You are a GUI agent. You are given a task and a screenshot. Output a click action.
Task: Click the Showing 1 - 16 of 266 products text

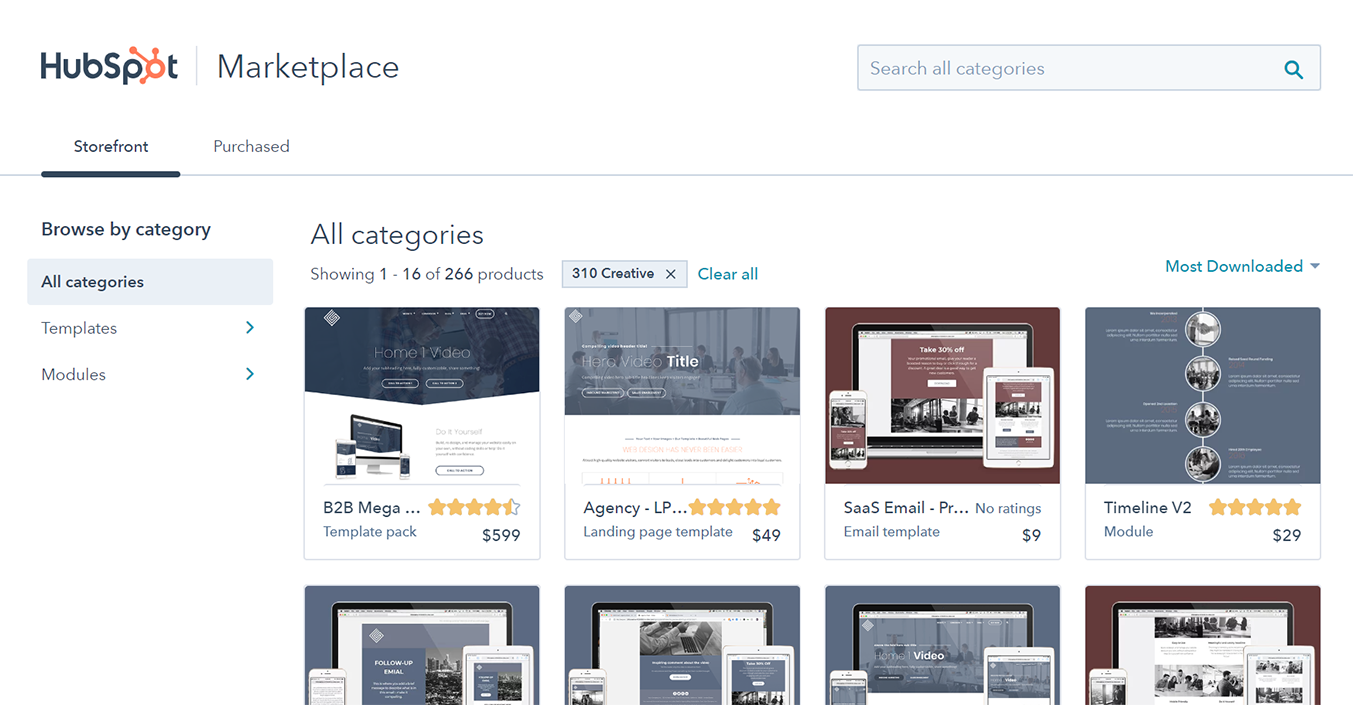[427, 274]
